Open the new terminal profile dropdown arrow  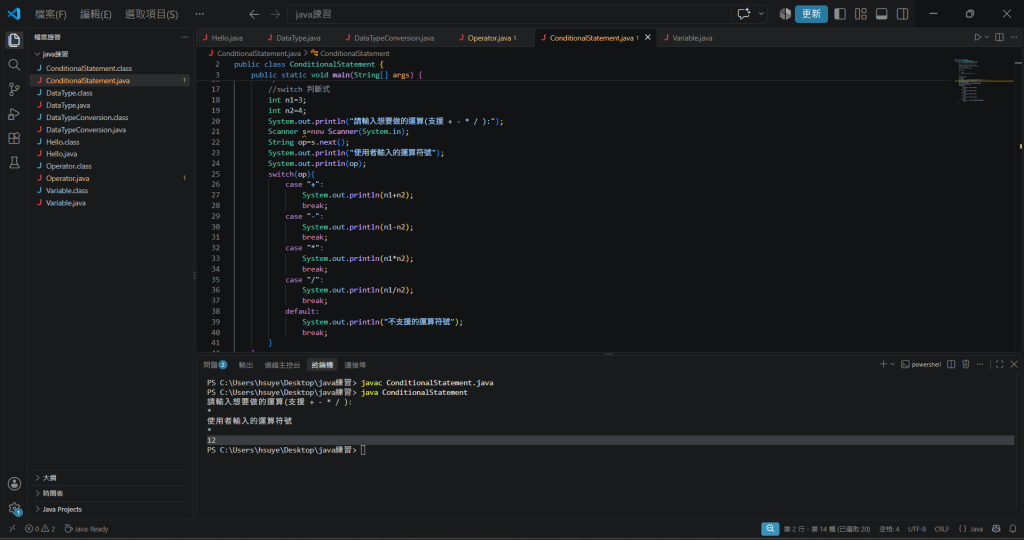[x=892, y=364]
